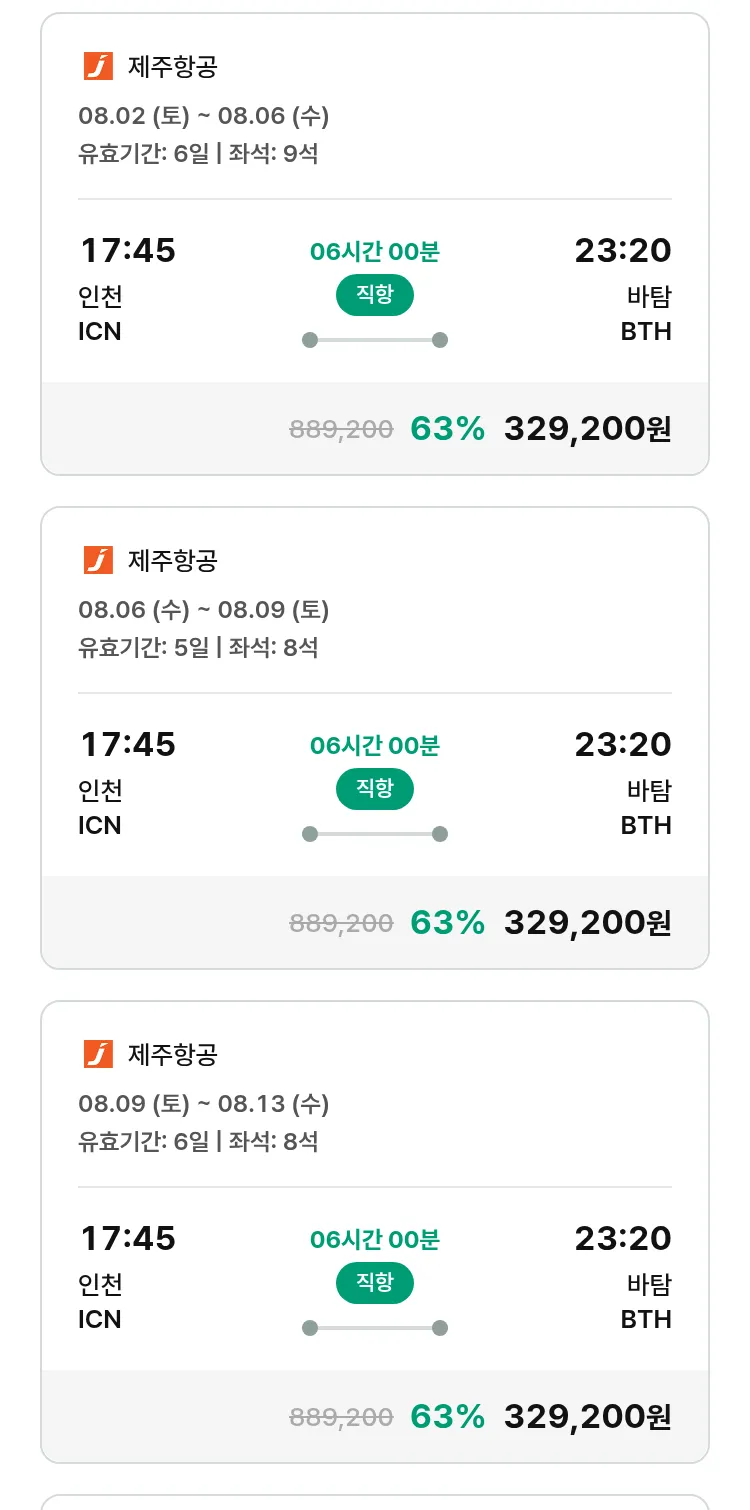Click 17:45 departure time on first card
The image size is (750, 1510).
127,250
